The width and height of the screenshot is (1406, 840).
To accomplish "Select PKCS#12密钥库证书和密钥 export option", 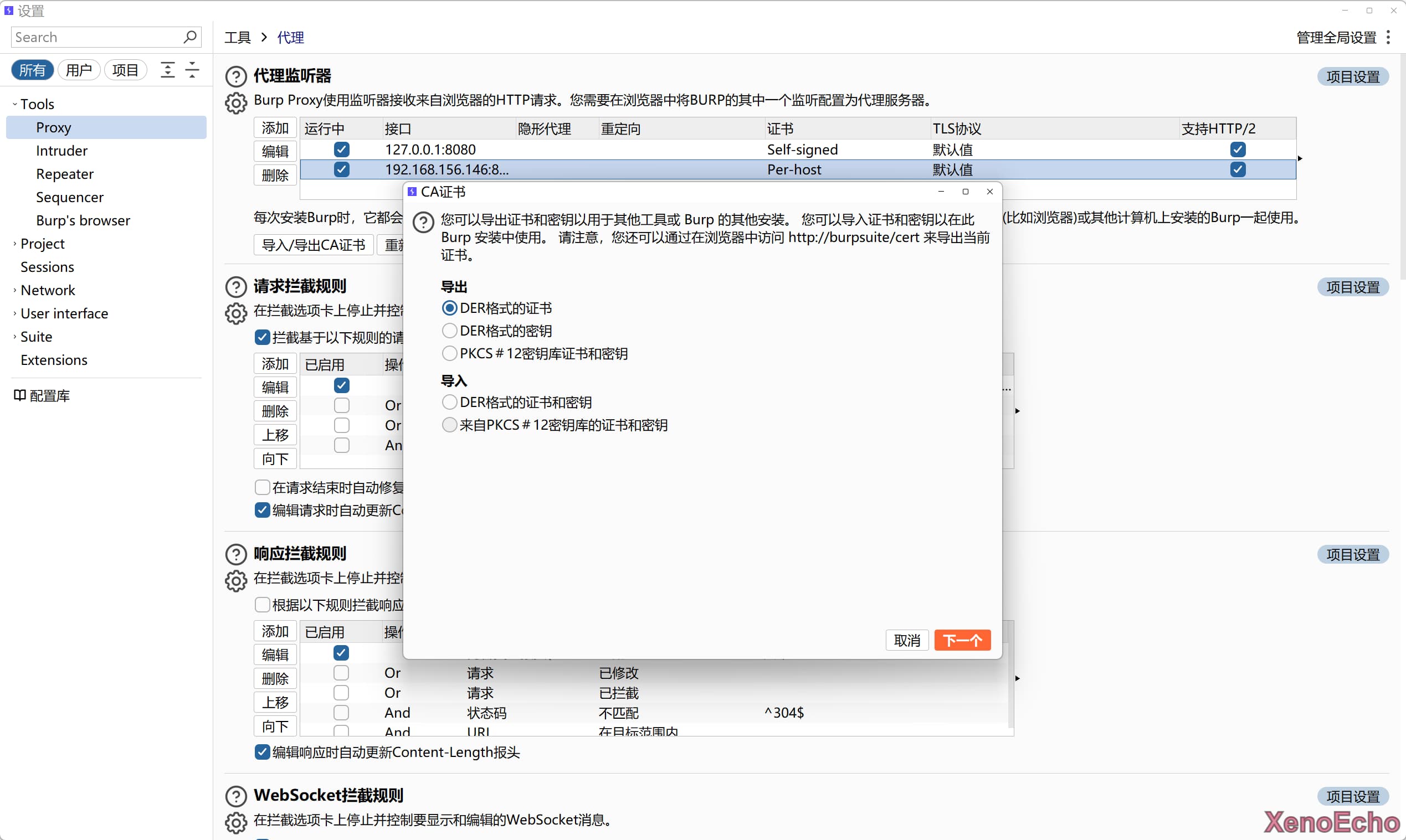I will pyautogui.click(x=449, y=353).
